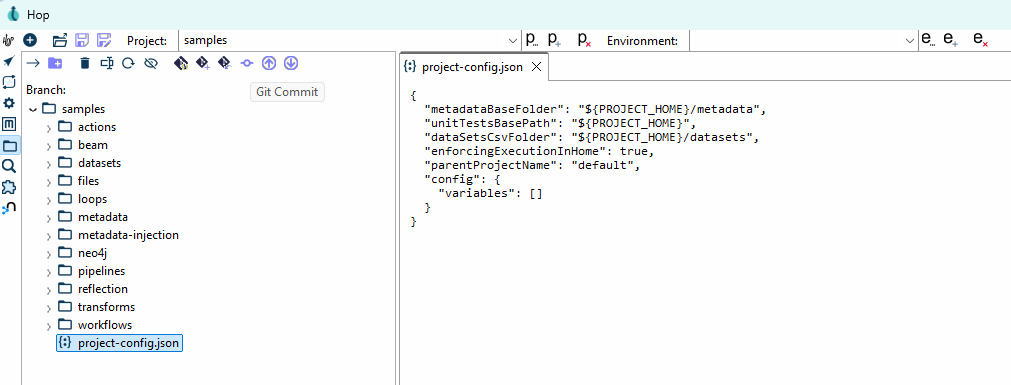
Task: Open the Metadata perspective icon
Action: click(9, 124)
